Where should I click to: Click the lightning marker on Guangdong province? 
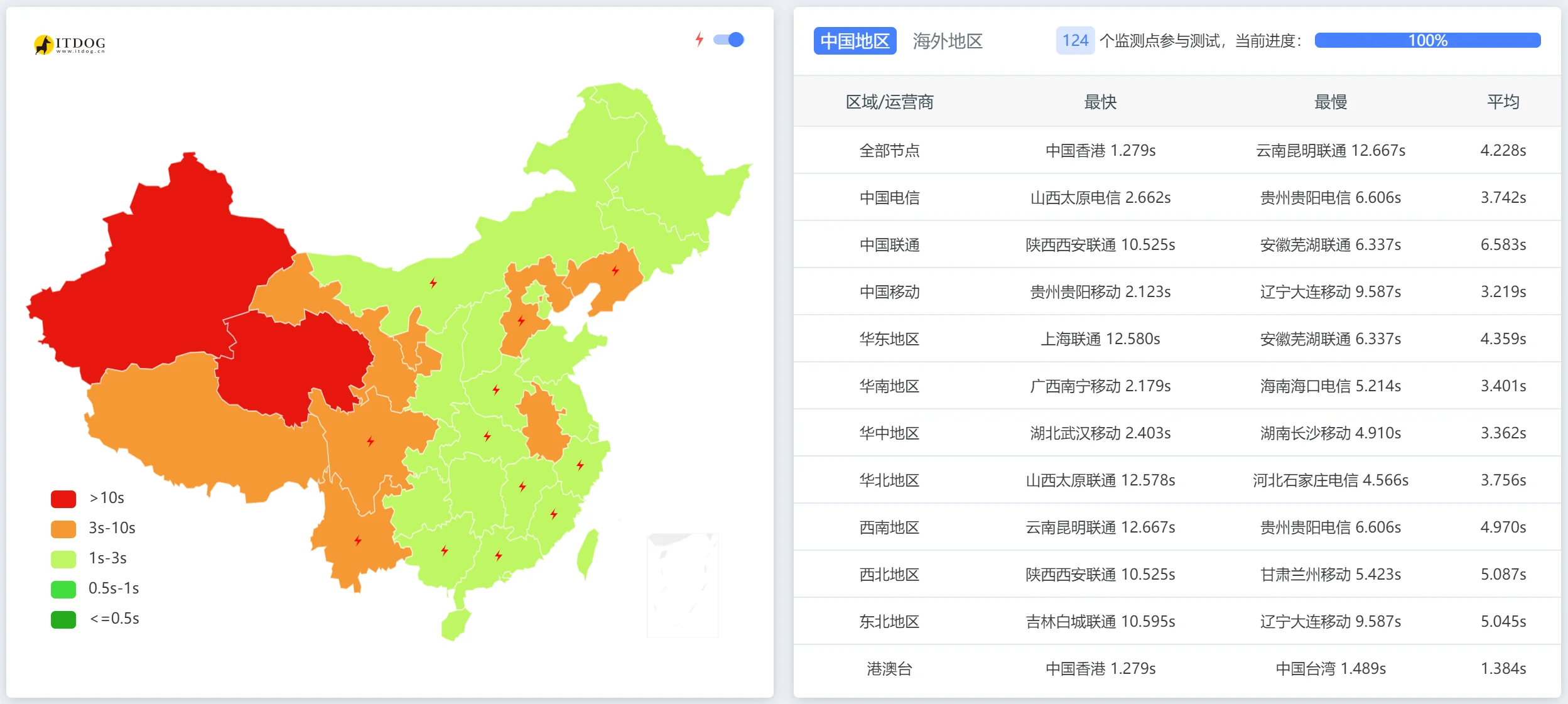point(498,556)
